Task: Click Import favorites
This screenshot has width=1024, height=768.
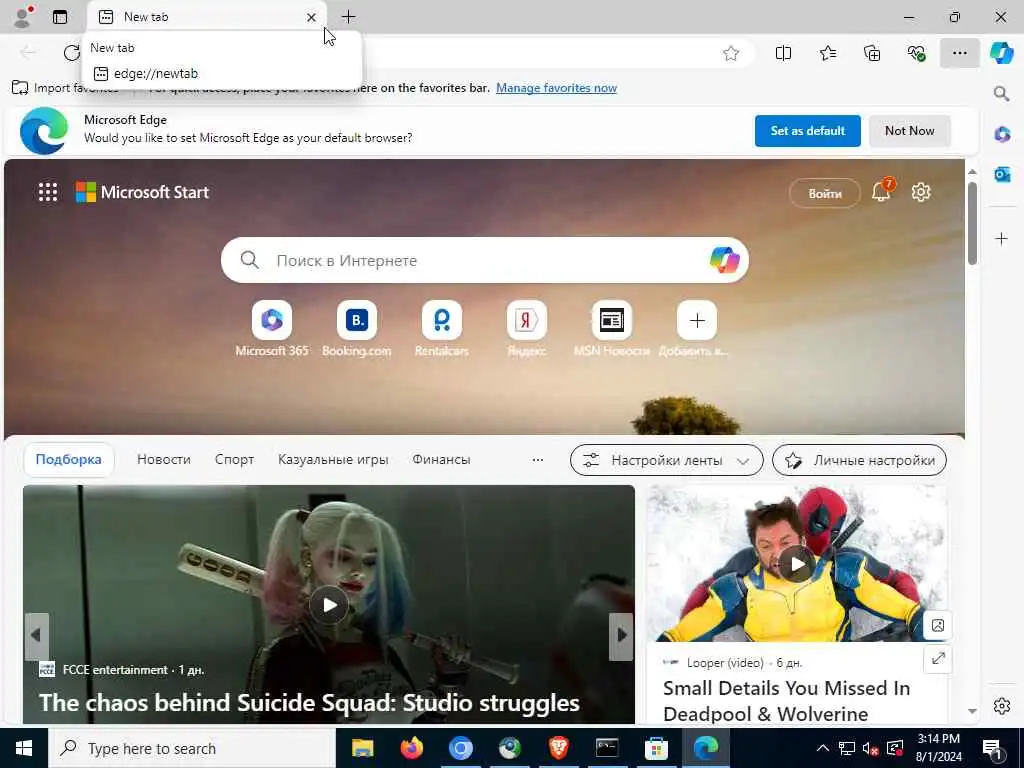Action: 65,88
